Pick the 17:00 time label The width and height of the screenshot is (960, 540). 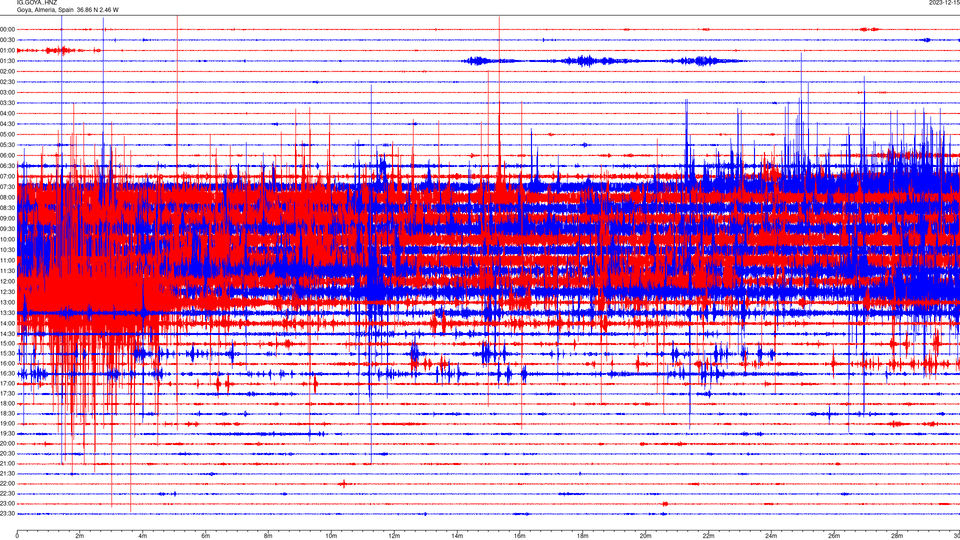(x=8, y=384)
